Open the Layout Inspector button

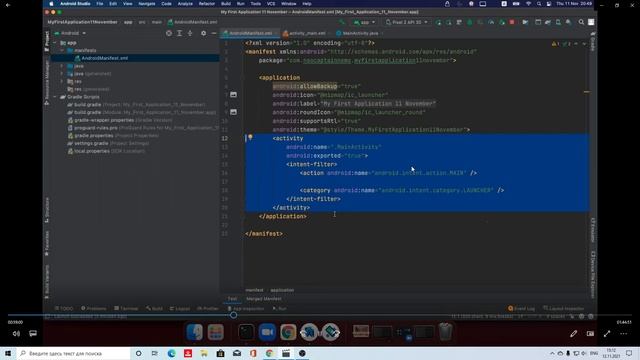pyautogui.click(x=564, y=309)
